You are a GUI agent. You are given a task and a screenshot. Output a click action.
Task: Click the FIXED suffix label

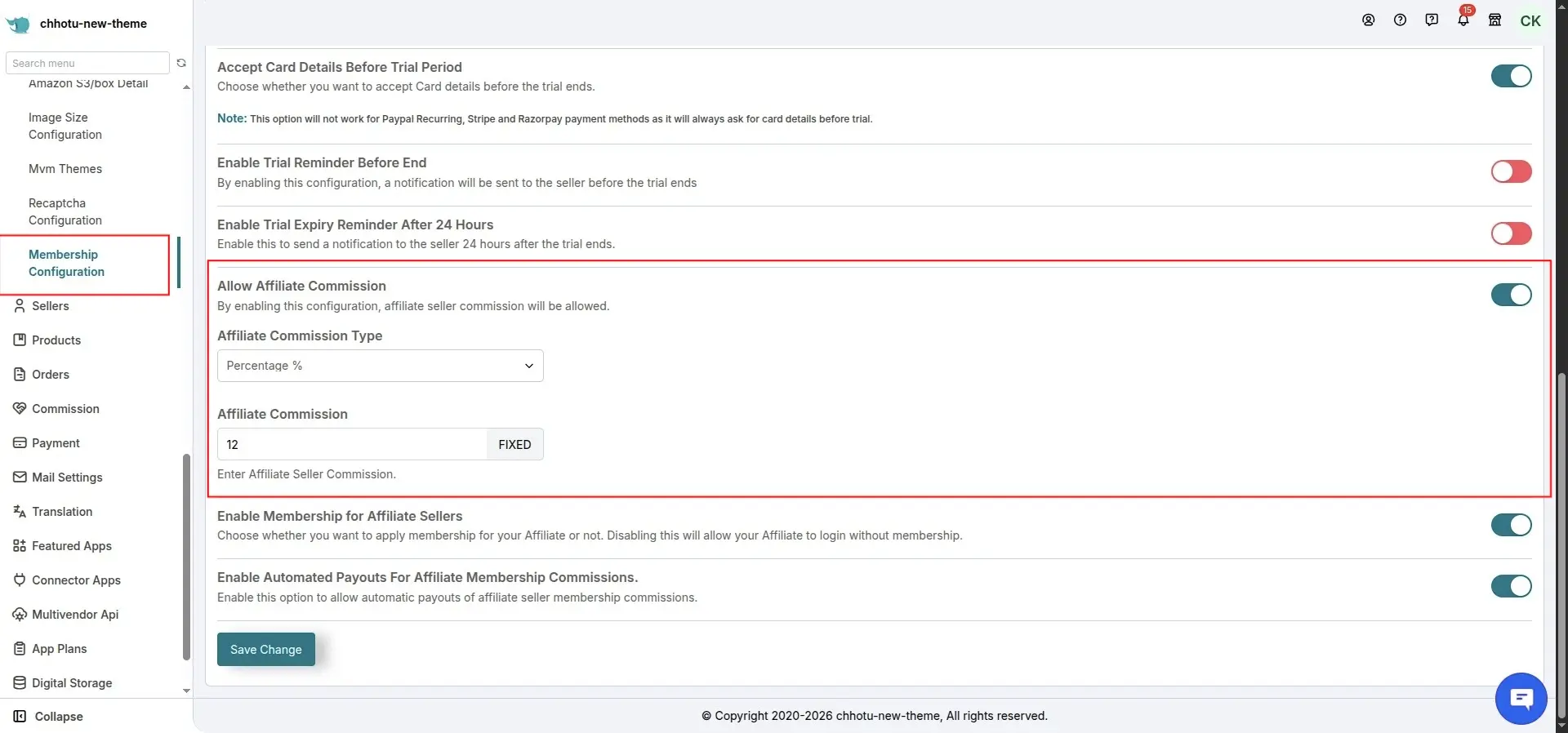tap(514, 444)
